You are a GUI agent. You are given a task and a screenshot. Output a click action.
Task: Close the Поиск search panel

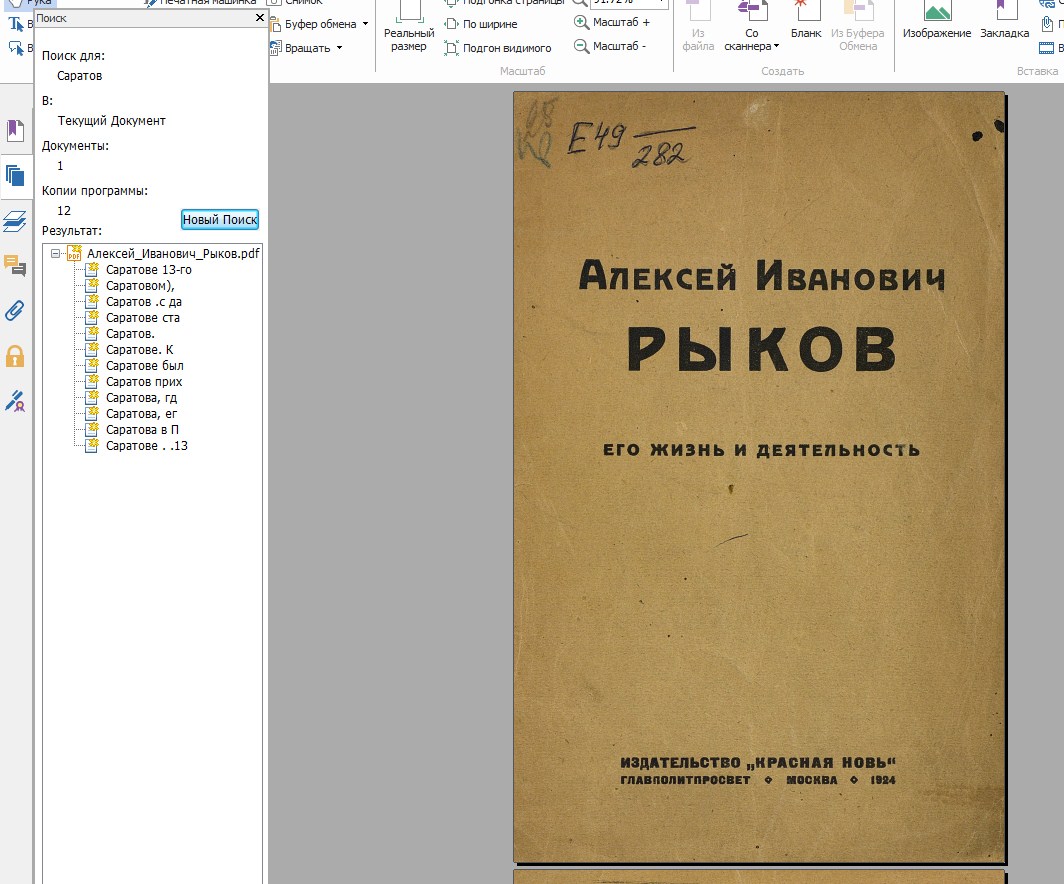pos(260,18)
